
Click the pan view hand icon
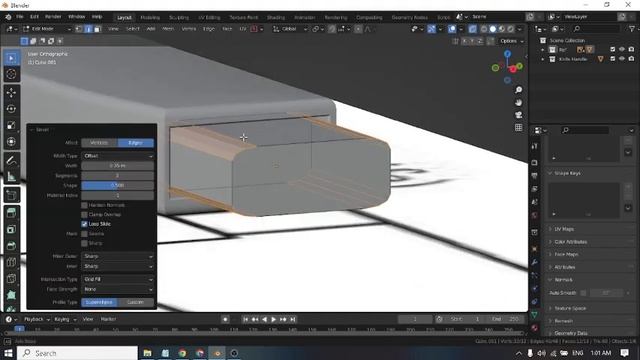click(518, 102)
